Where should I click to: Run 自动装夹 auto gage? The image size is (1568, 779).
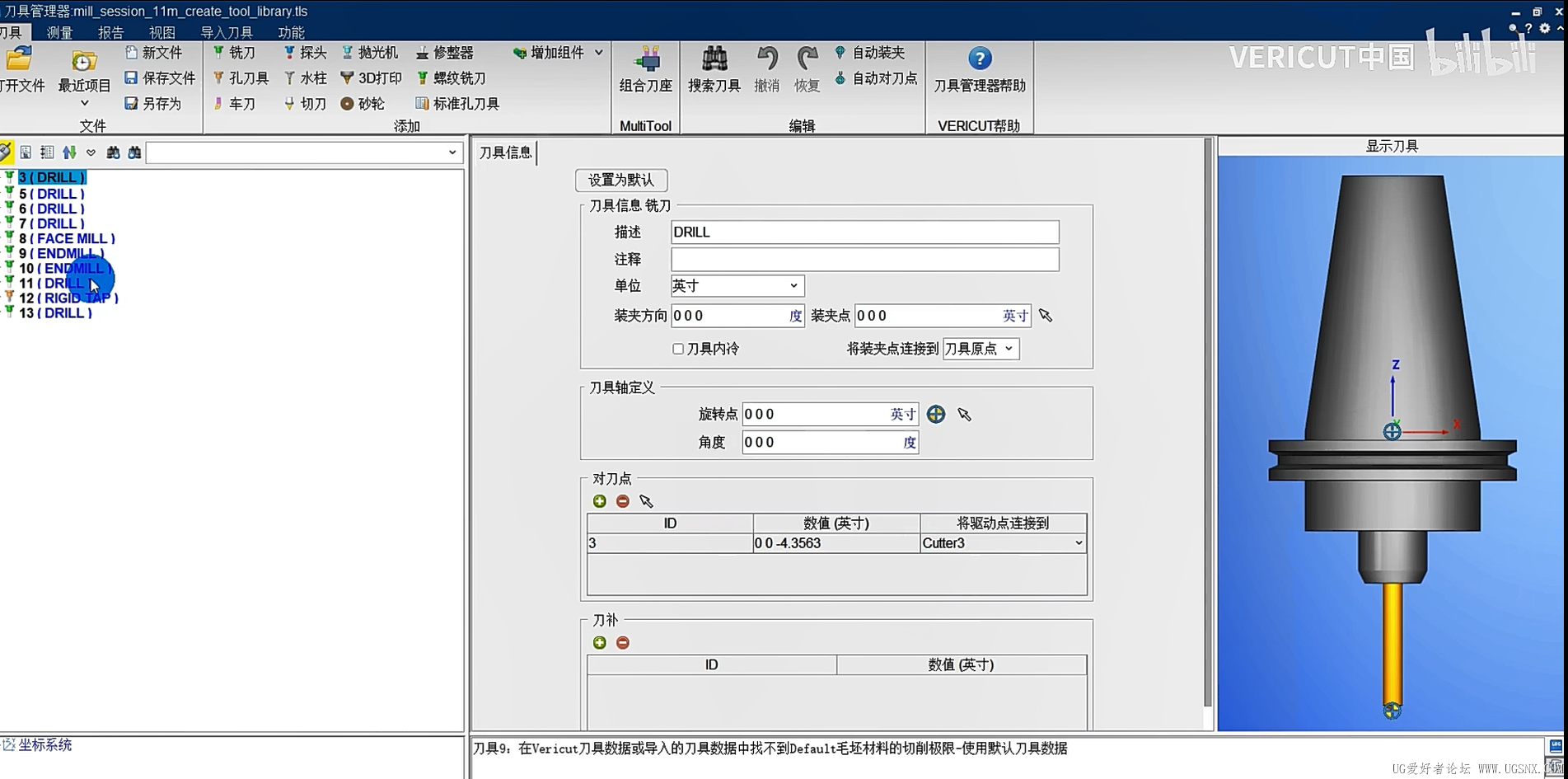click(x=870, y=53)
